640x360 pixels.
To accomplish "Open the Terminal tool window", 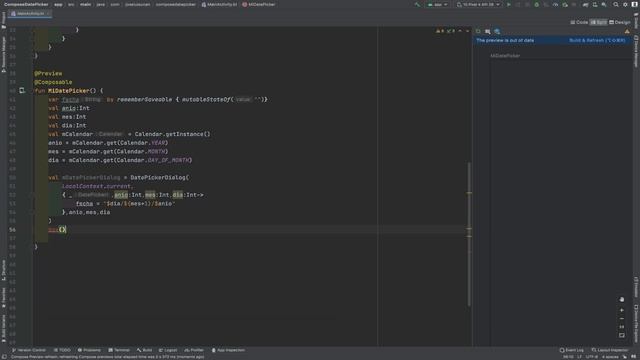I will click(x=119, y=350).
